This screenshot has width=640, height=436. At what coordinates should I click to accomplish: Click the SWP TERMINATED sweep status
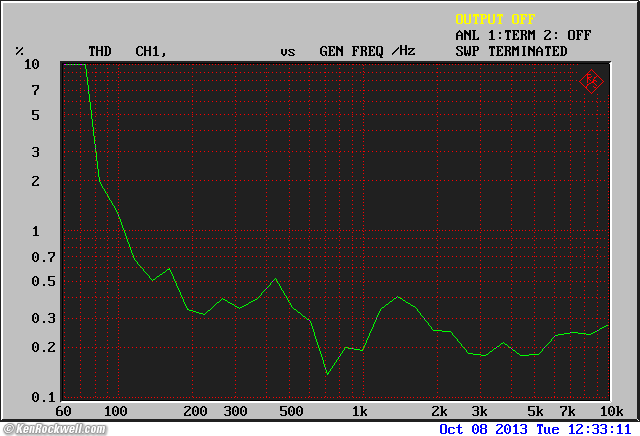[511, 51]
